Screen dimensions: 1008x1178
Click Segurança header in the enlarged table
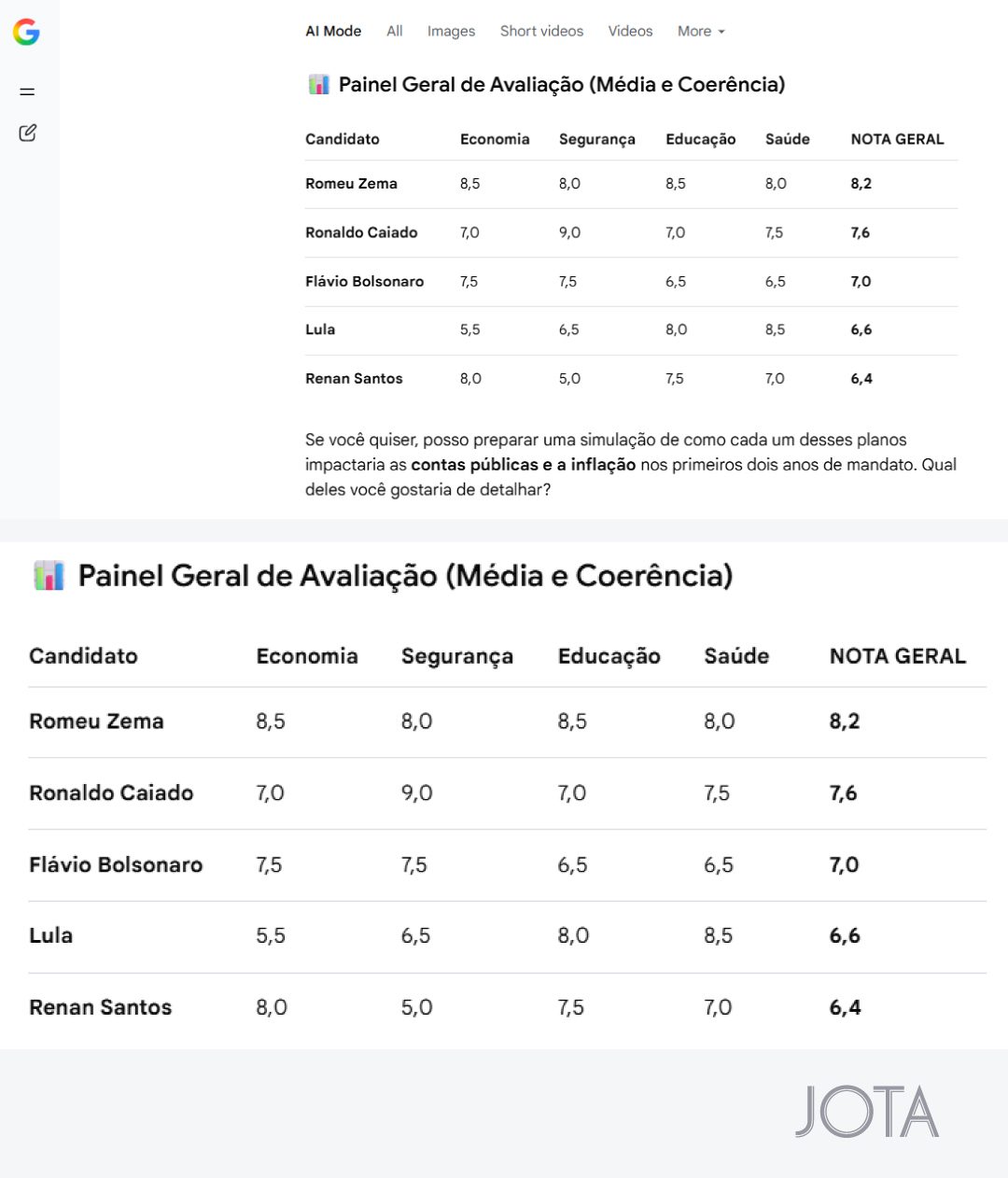(x=457, y=657)
